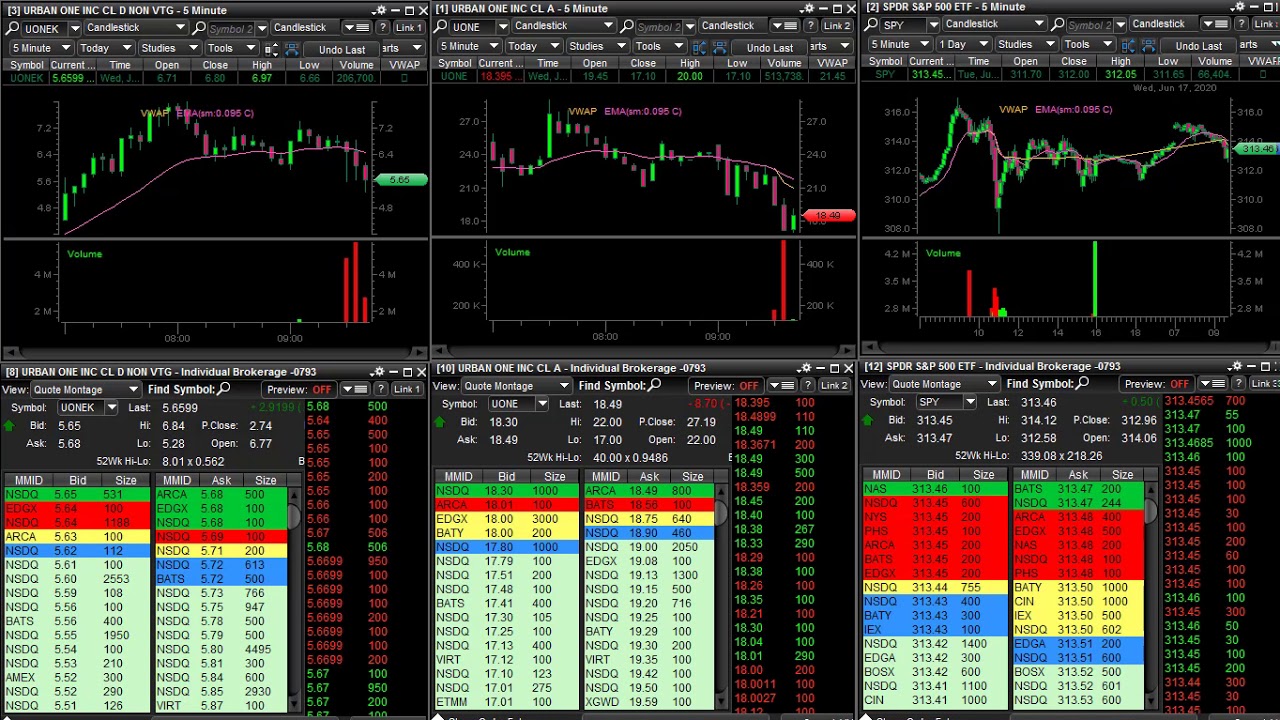Open the layout menu icon in UONEK chart toolbar
Screen dimensions: 1280x720
(357, 28)
